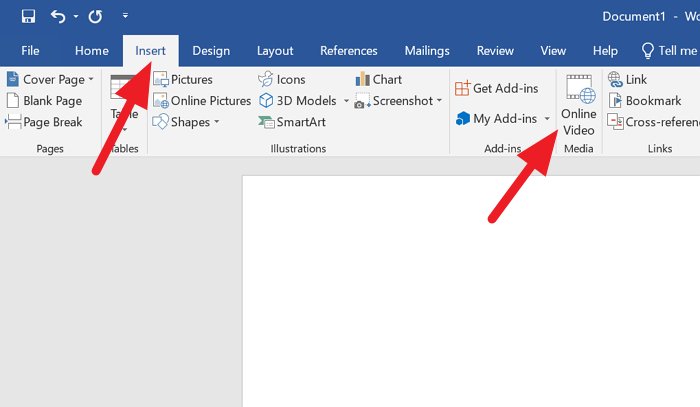Expand the Shapes dropdown menu
This screenshot has width=700, height=407.
tap(217, 122)
